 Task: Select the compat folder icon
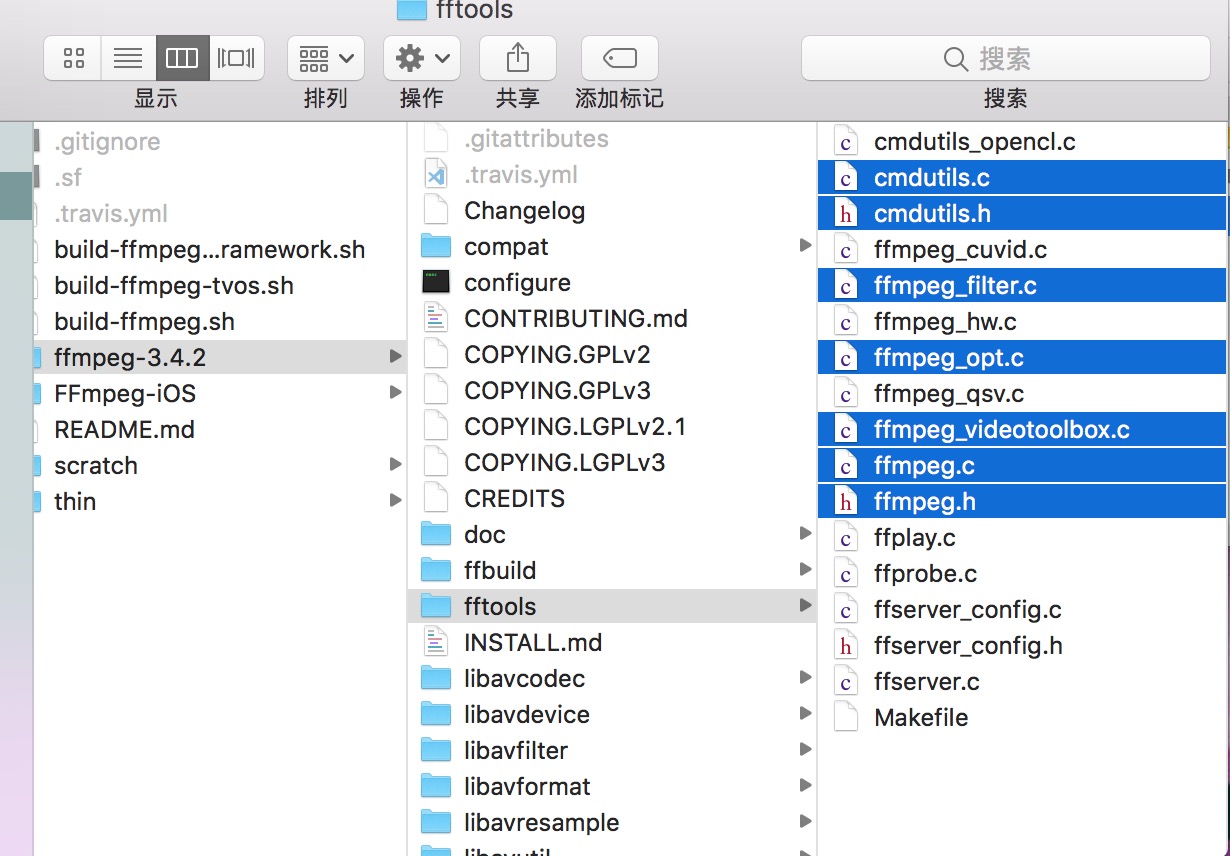(x=436, y=246)
